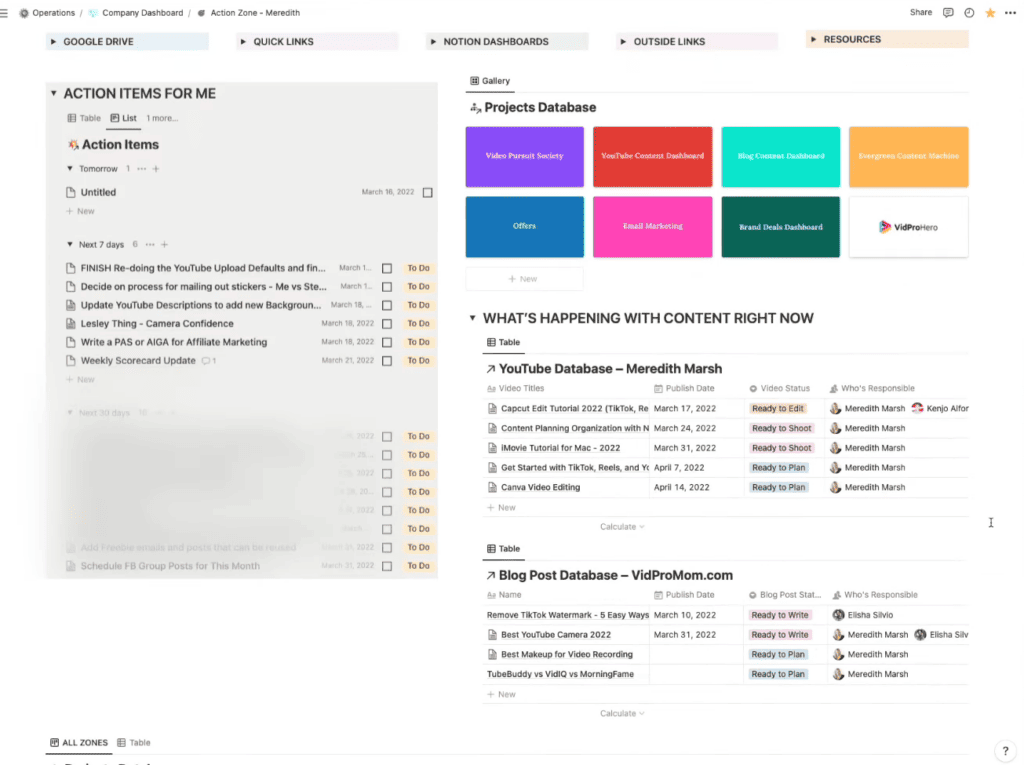Screen dimensions: 1024x765
Task: Show 1 more view in Action Items
Action: (162, 118)
